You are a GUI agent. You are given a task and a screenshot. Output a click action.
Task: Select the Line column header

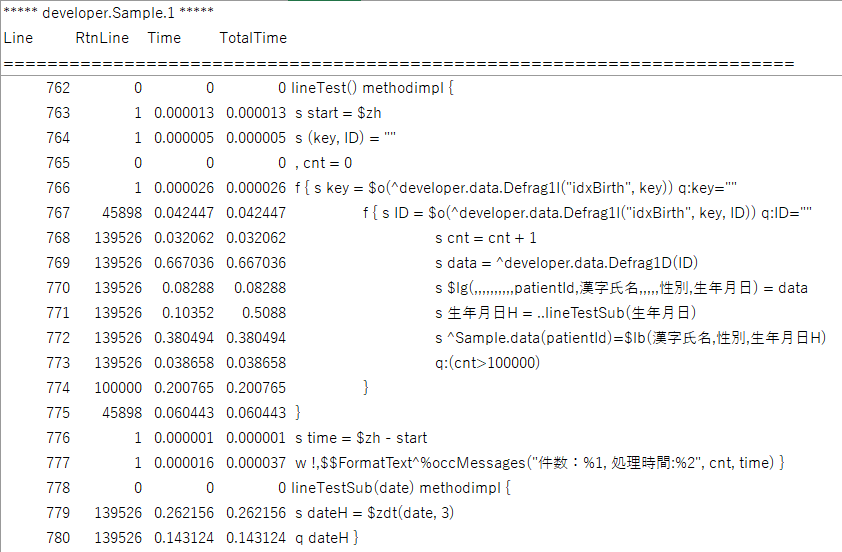click(18, 38)
